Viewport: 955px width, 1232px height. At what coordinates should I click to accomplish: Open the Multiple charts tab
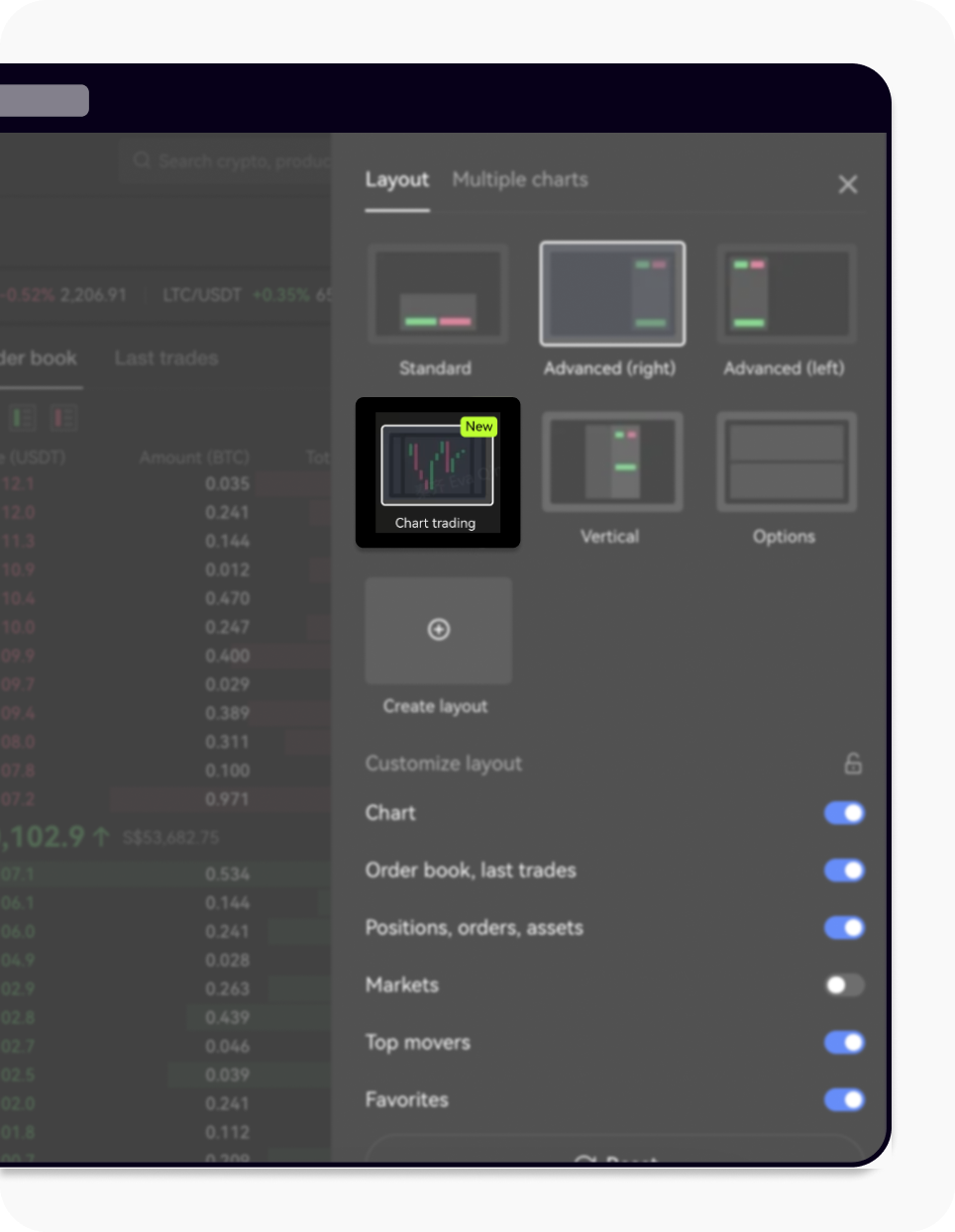tap(520, 180)
